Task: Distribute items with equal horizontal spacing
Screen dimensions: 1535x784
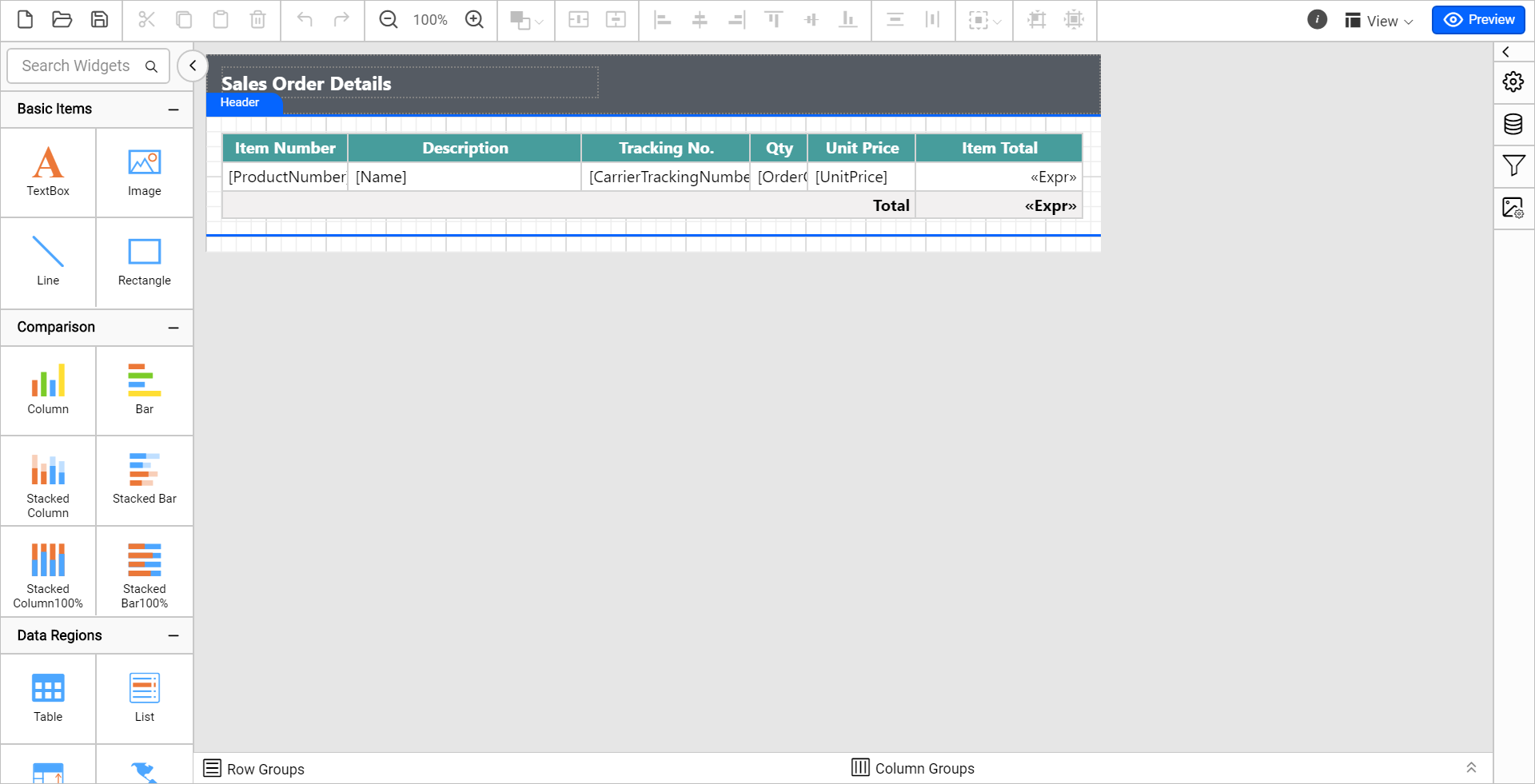Action: pyautogui.click(x=932, y=20)
